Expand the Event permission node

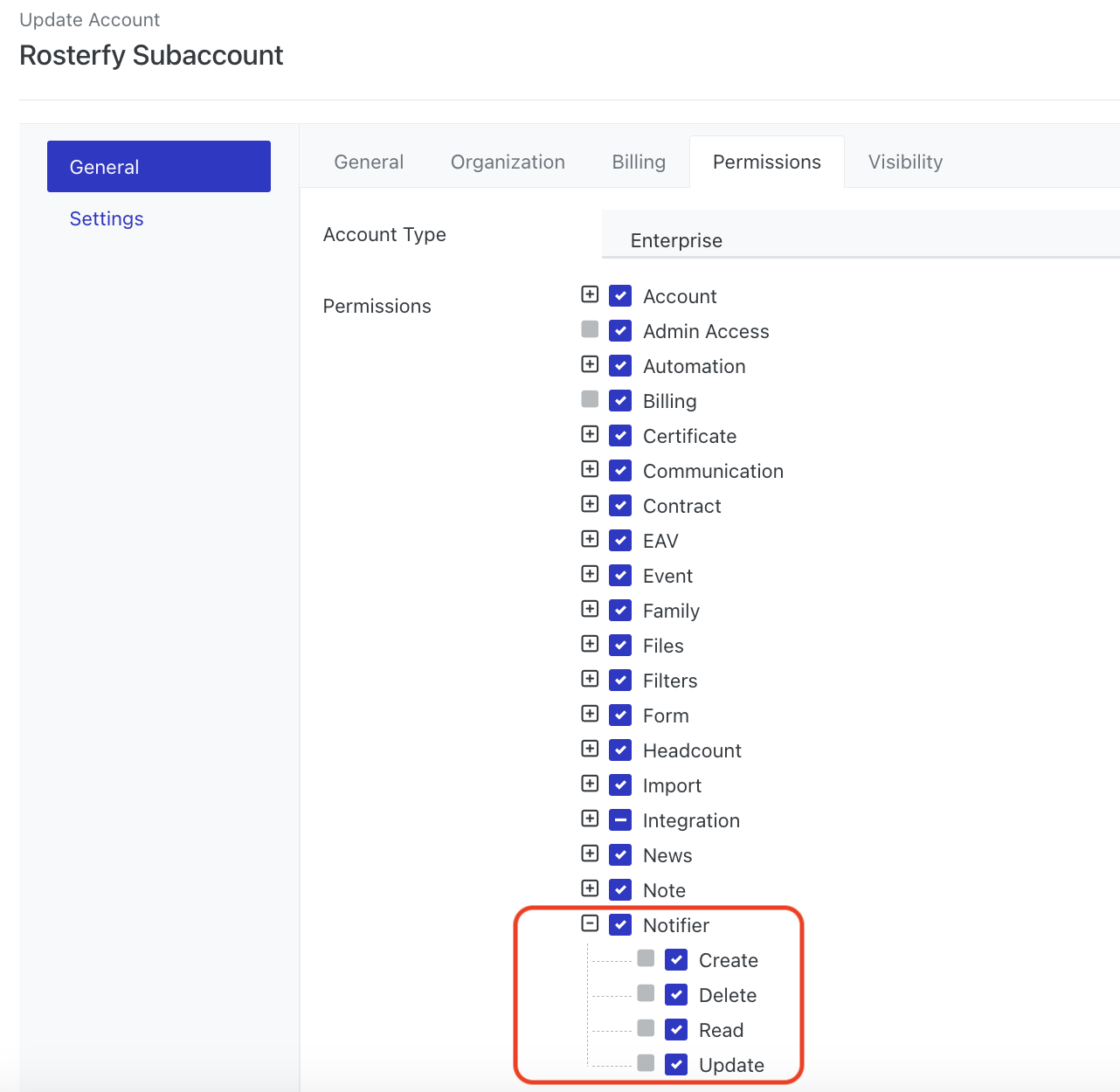(590, 574)
